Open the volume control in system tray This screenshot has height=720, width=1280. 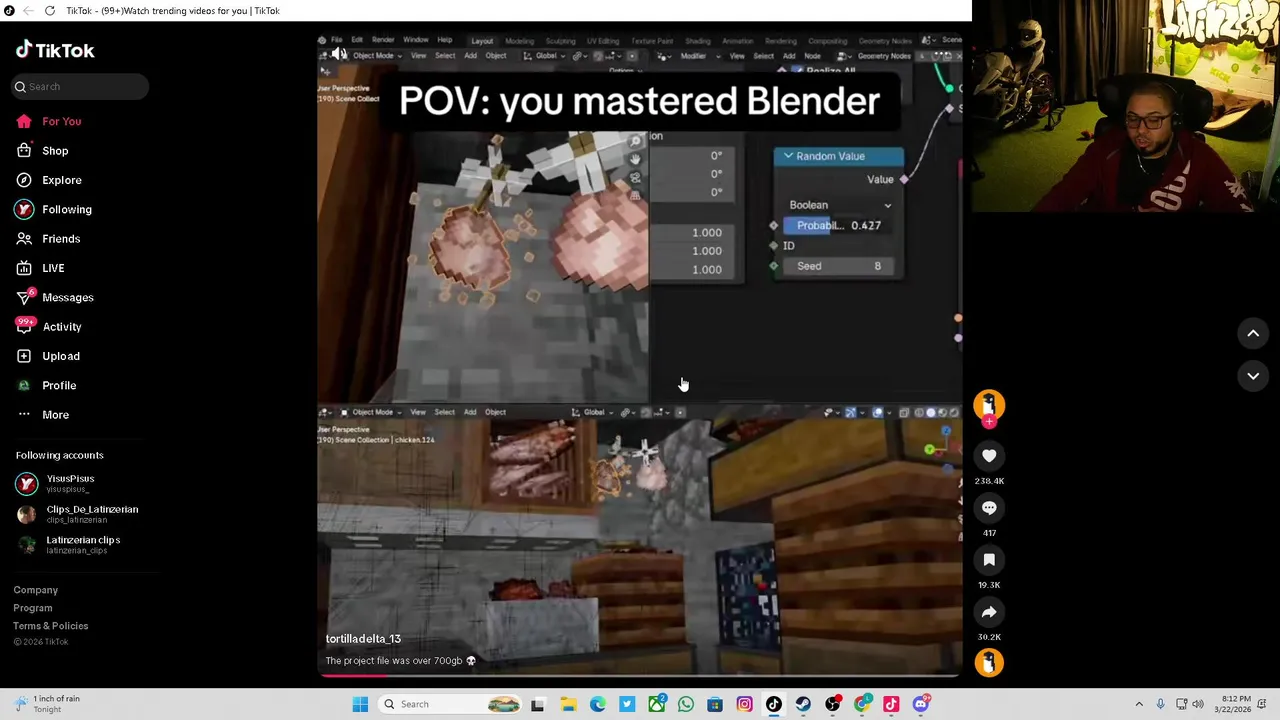(x=1198, y=704)
